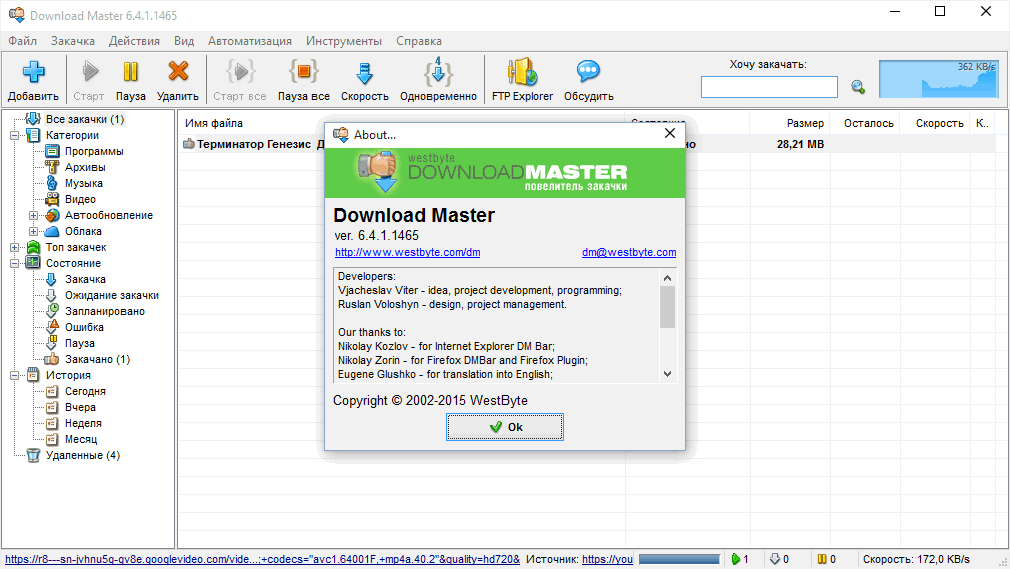
Task: Close the About dialog
Action: [x=670, y=133]
